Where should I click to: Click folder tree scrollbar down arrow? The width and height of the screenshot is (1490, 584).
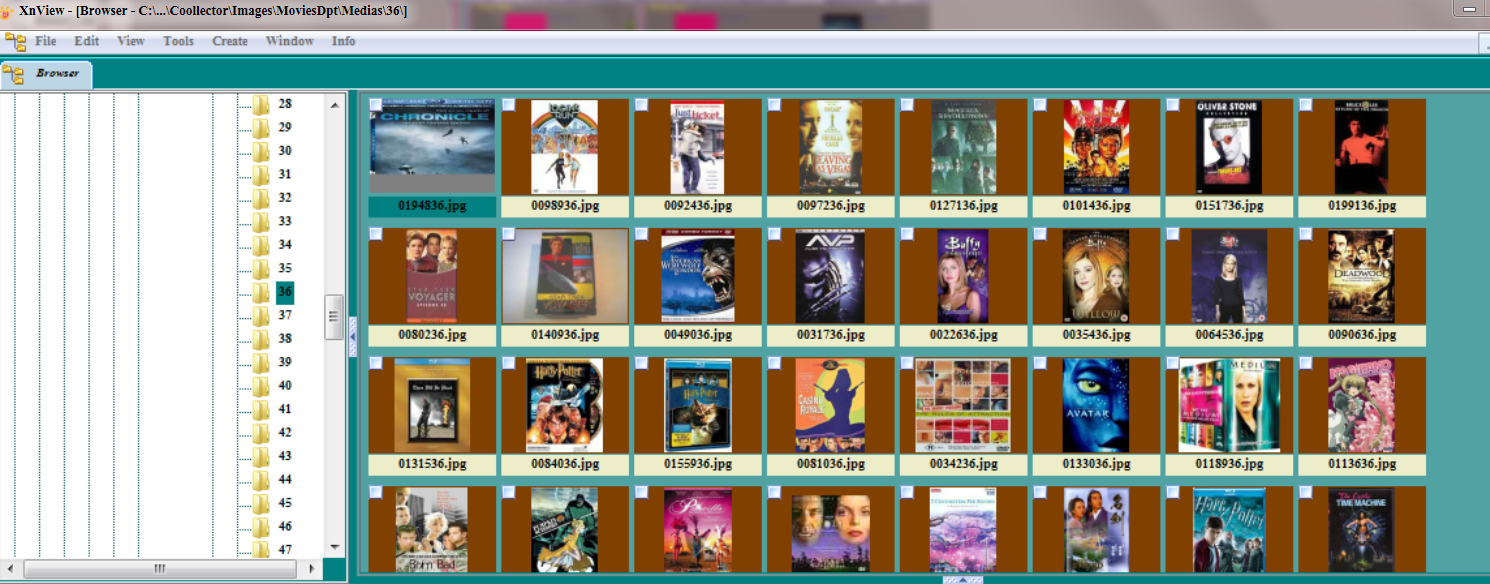tap(335, 548)
